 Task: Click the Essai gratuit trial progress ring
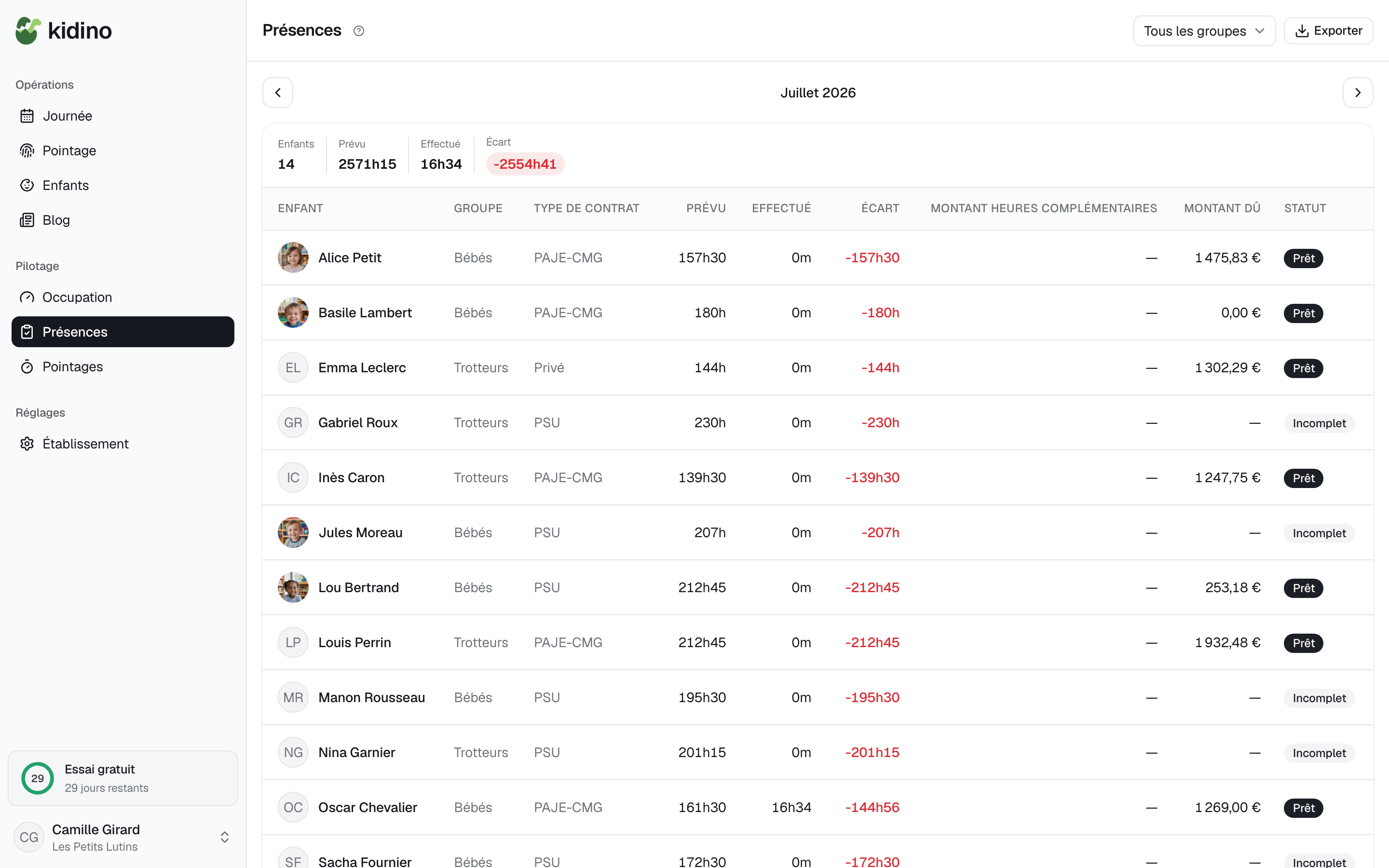tap(37, 778)
